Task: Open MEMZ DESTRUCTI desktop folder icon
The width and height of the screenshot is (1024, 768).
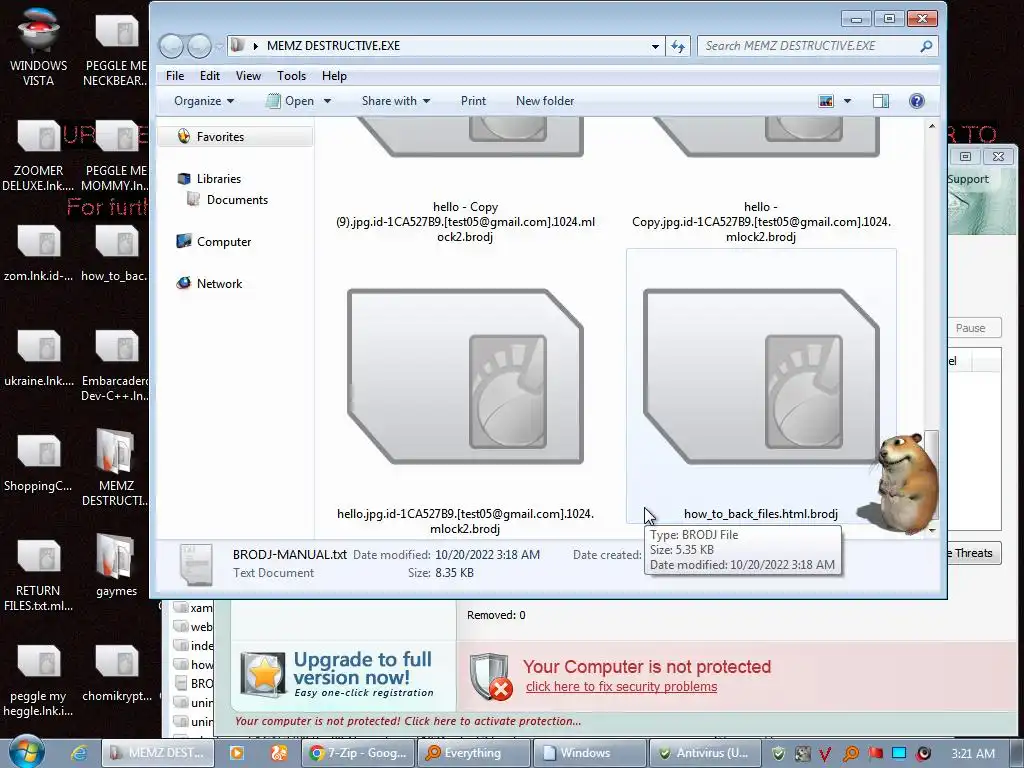Action: point(116,468)
